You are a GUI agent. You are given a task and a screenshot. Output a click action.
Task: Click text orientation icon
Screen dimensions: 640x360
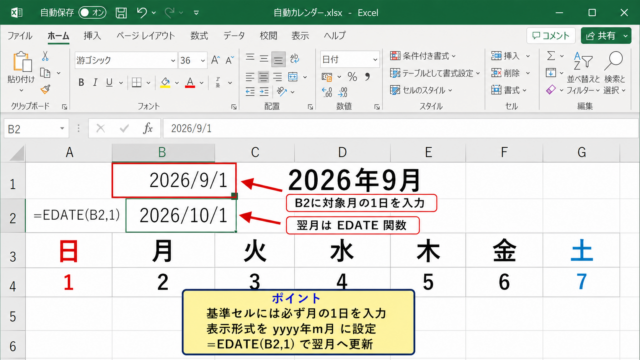[282, 91]
